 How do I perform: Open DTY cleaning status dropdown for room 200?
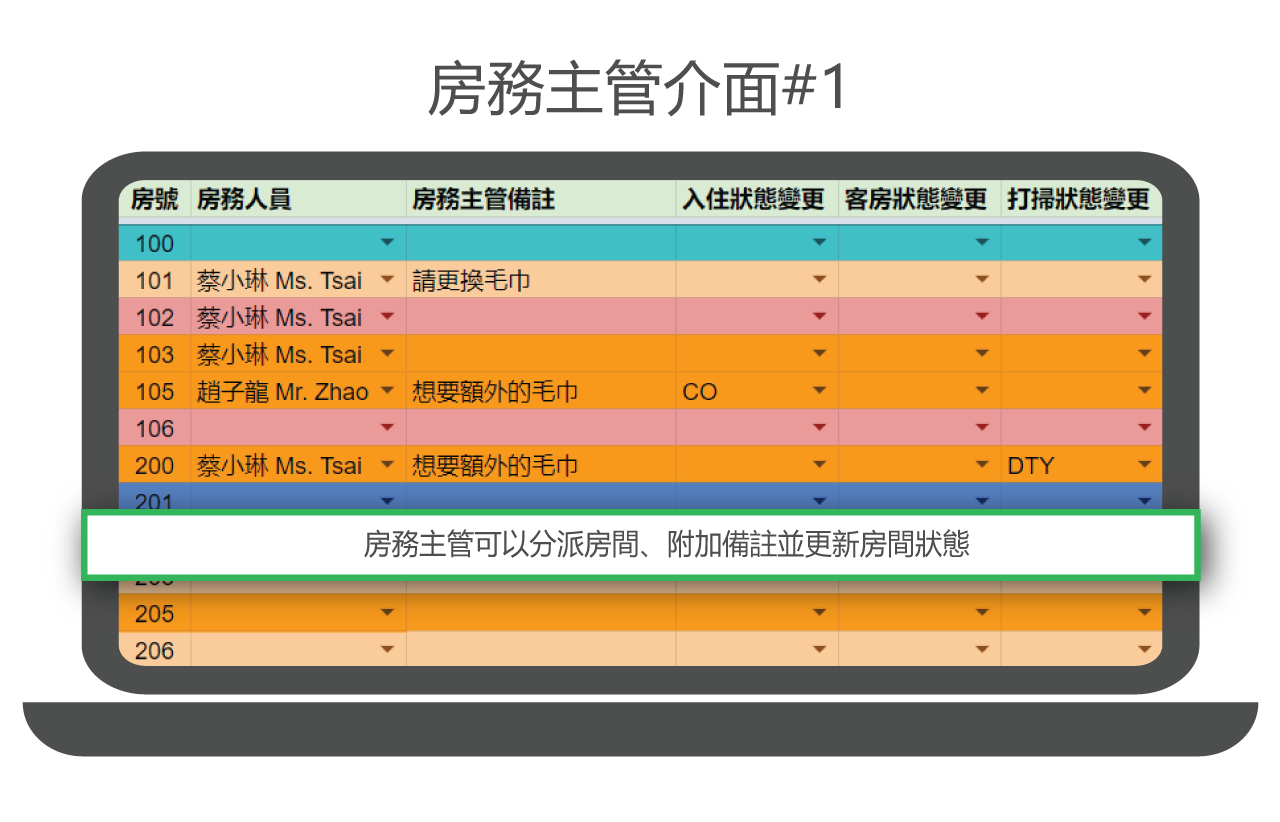click(x=1145, y=465)
